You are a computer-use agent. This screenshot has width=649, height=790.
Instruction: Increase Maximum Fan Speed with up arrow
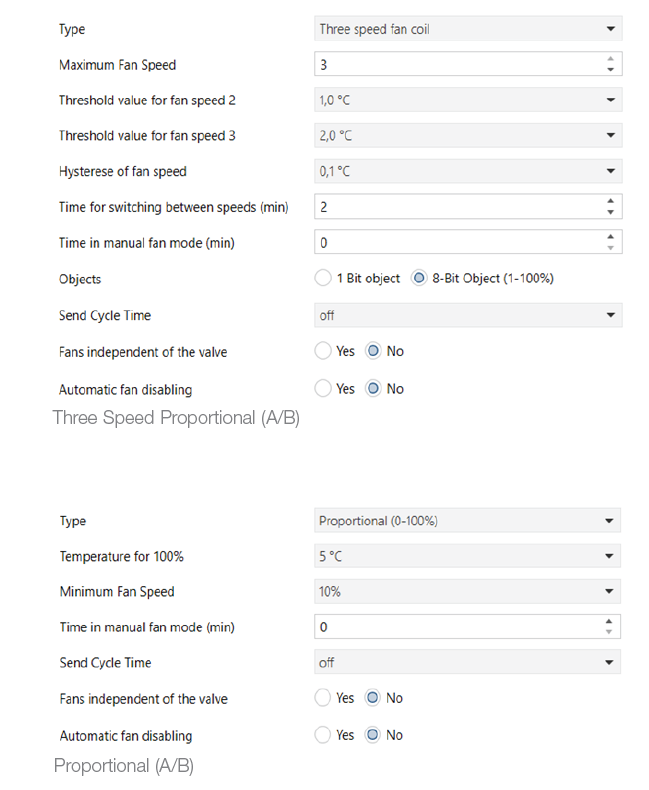tap(611, 58)
